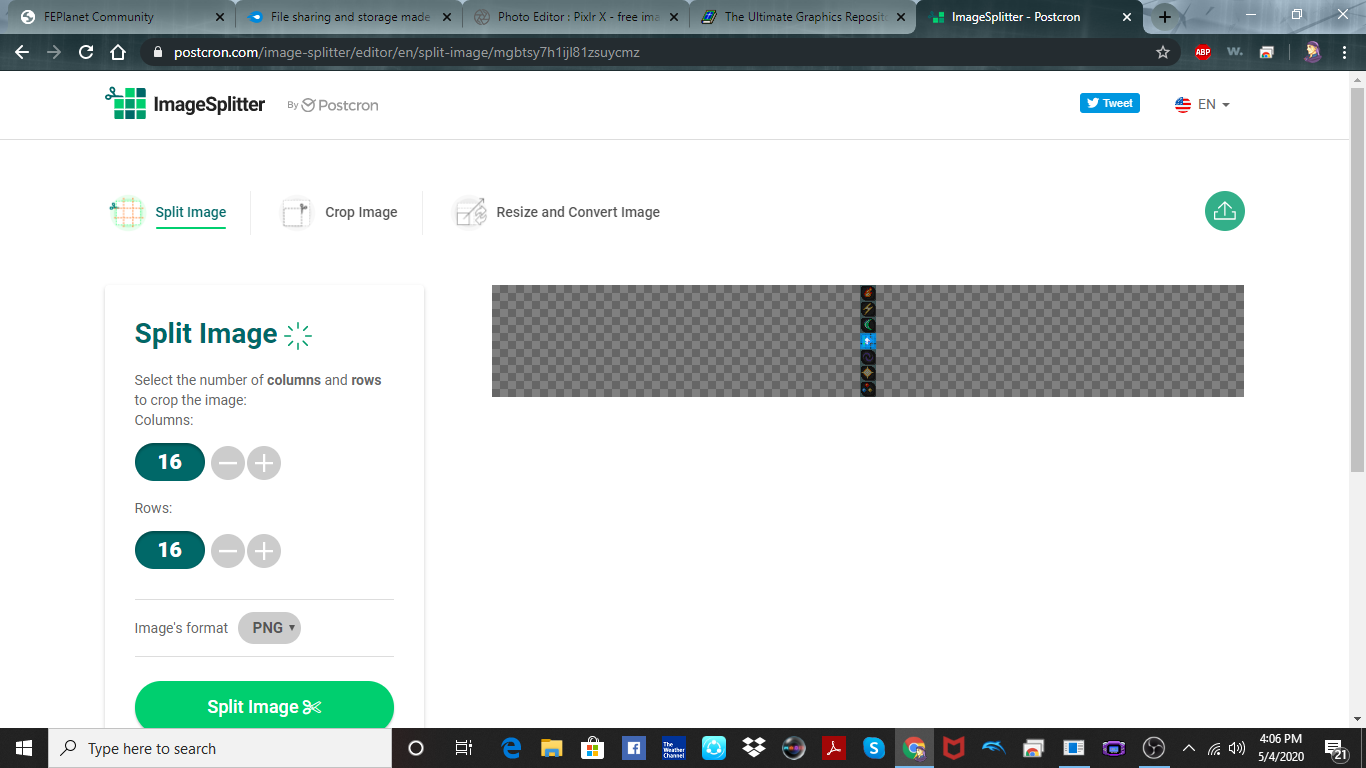This screenshot has height=768, width=1366.
Task: Decrease the number of rows
Action: point(228,551)
